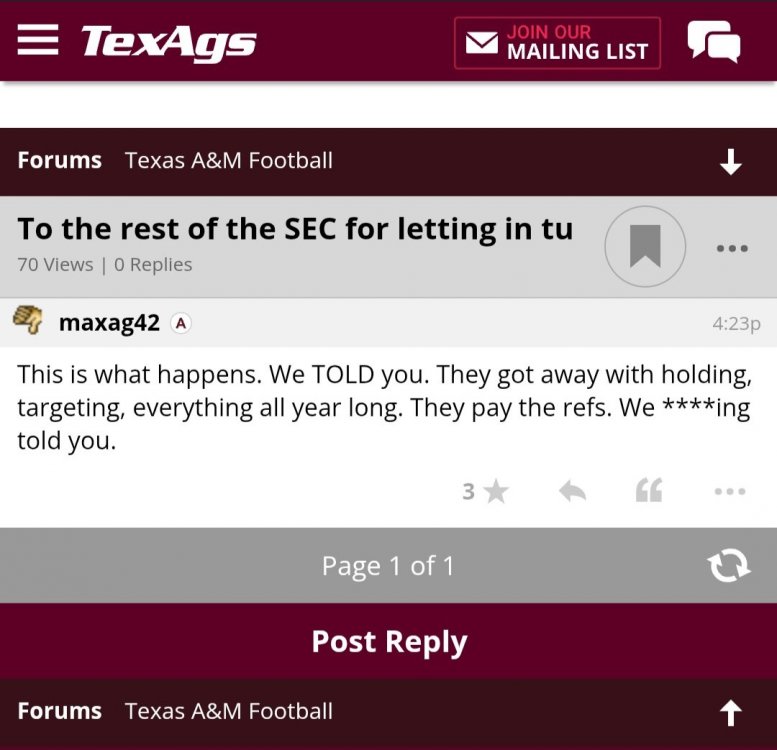The width and height of the screenshot is (777, 750).
Task: Click the Join Our Mailing List button
Action: coord(557,43)
